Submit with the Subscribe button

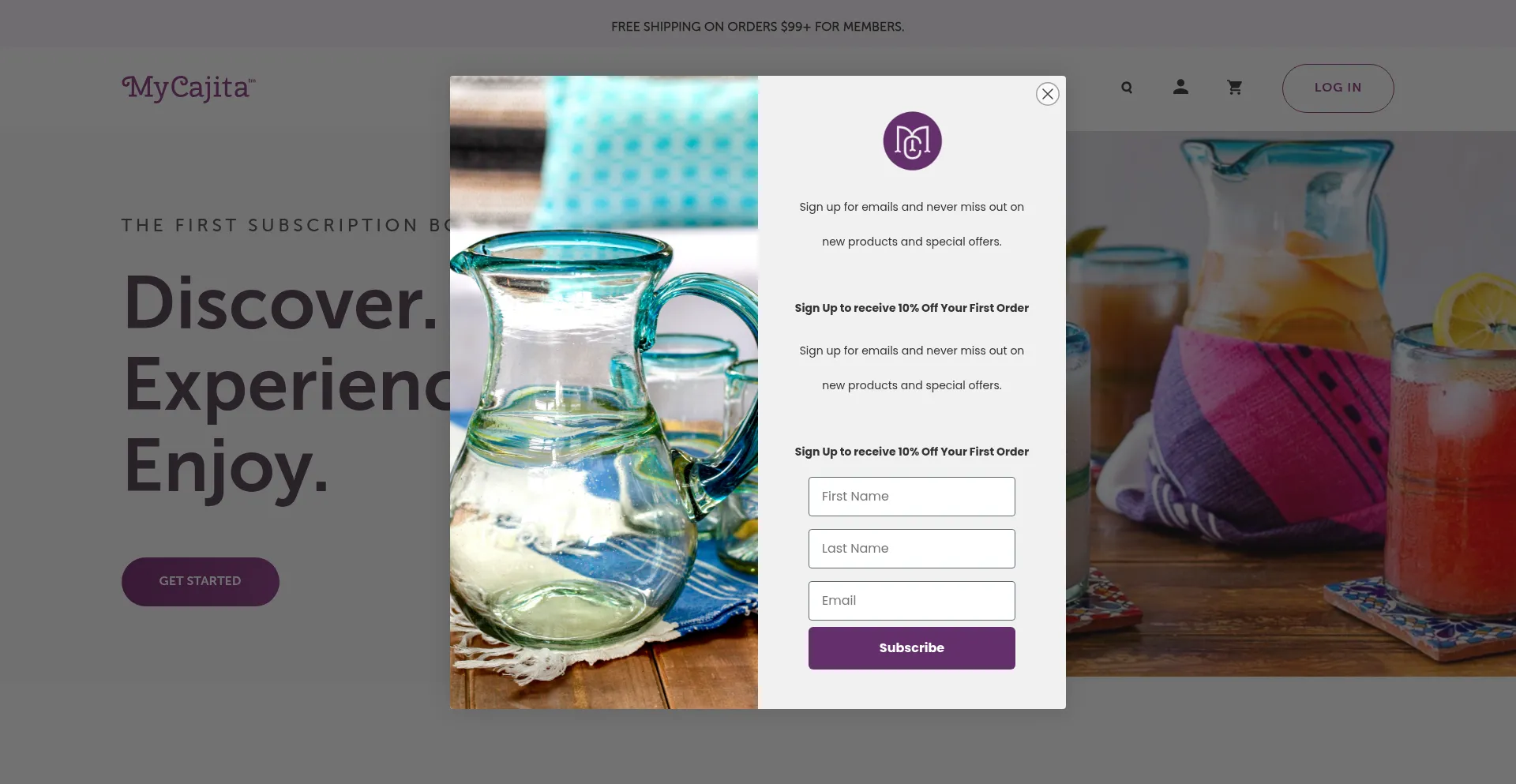click(911, 648)
